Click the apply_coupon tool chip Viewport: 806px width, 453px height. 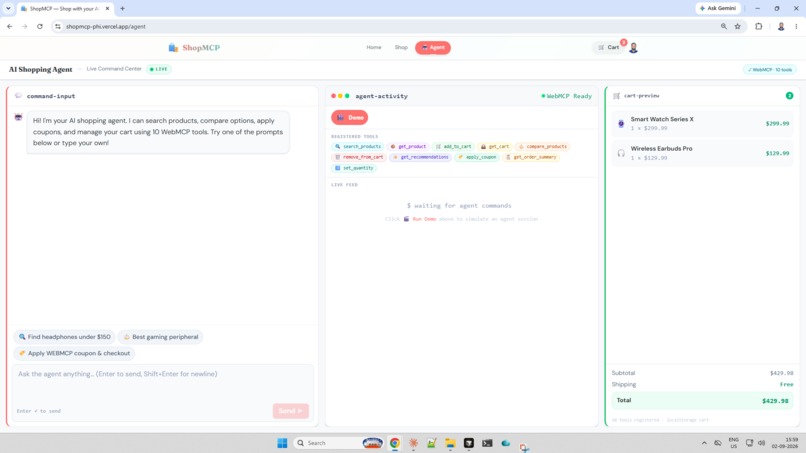[x=477, y=157]
